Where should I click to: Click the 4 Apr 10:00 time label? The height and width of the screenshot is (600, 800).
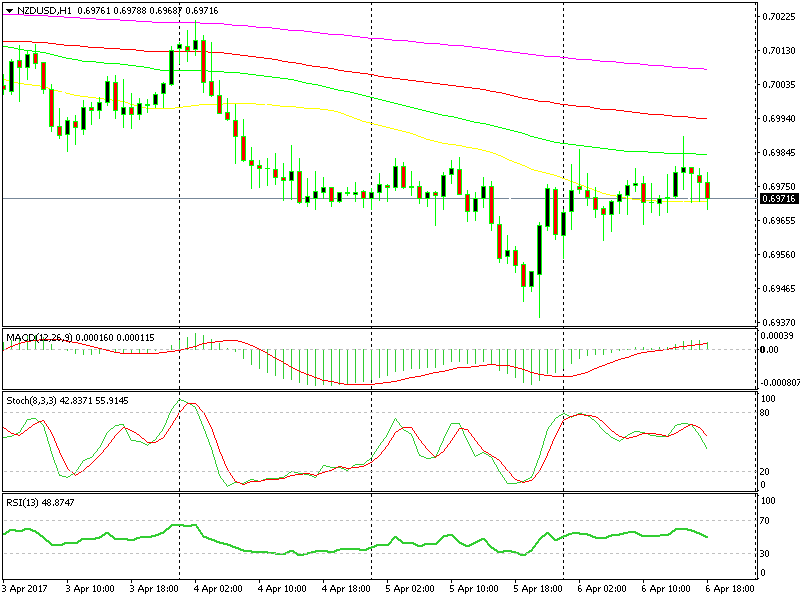point(282,589)
